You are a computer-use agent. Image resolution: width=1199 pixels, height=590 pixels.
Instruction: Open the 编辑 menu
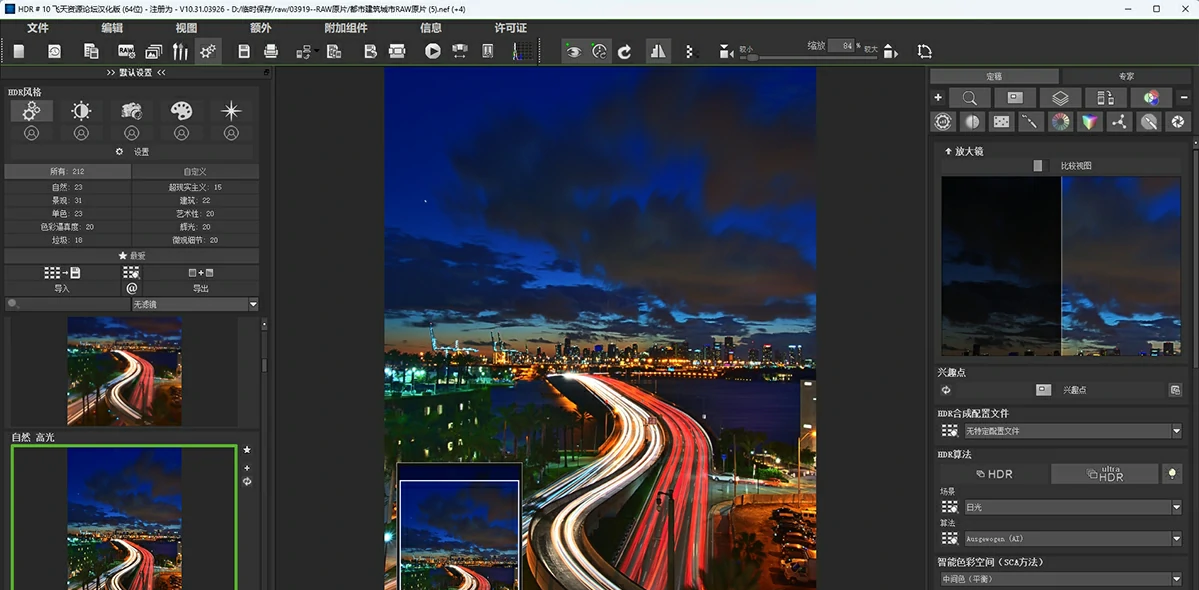point(112,28)
